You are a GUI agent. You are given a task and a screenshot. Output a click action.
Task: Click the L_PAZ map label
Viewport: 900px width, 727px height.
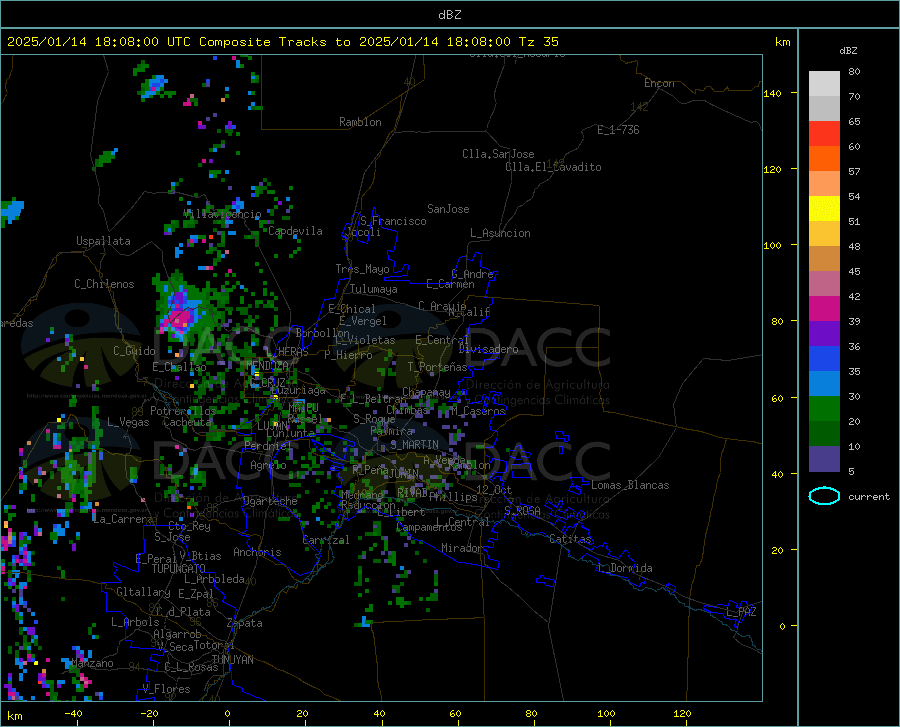[x=741, y=612]
